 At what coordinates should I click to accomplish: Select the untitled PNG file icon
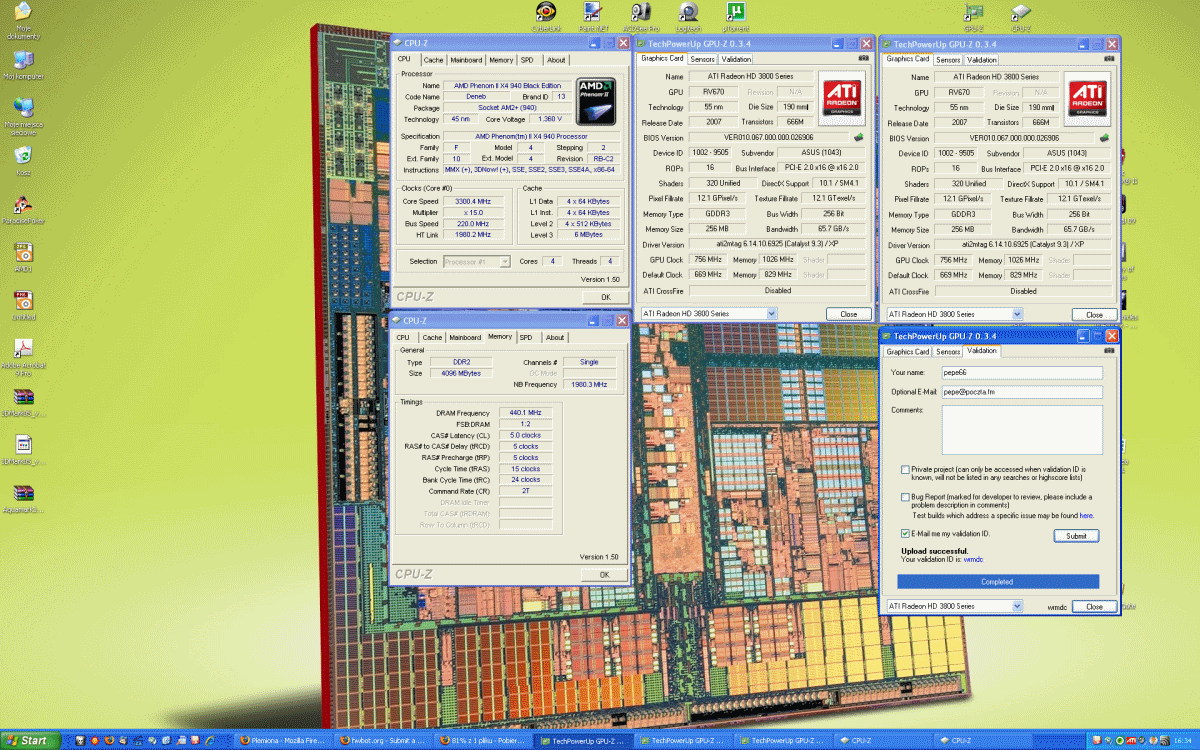23,305
